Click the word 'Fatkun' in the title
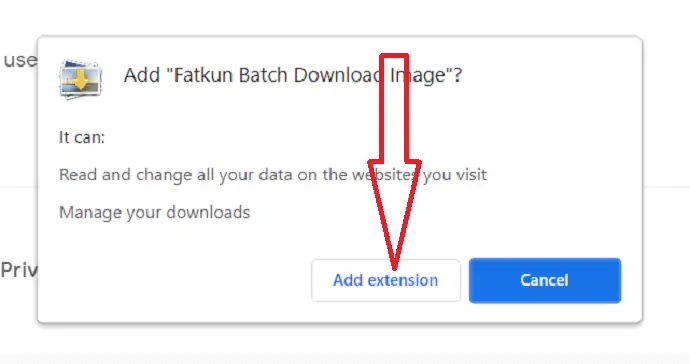This screenshot has height=364, width=690. [202, 75]
